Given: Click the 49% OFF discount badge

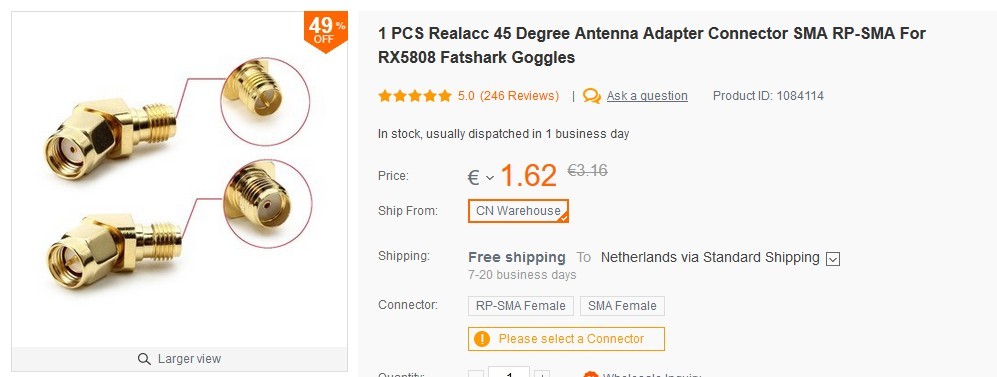Looking at the screenshot, I should pyautogui.click(x=326, y=31).
